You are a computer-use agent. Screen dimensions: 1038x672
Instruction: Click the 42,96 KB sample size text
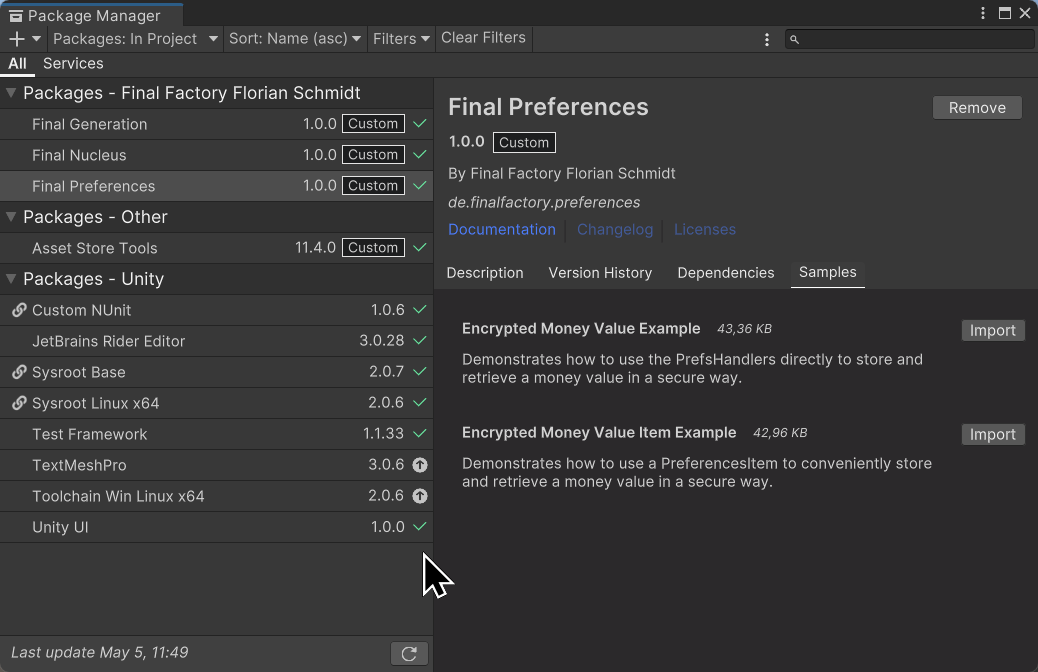[x=780, y=433]
